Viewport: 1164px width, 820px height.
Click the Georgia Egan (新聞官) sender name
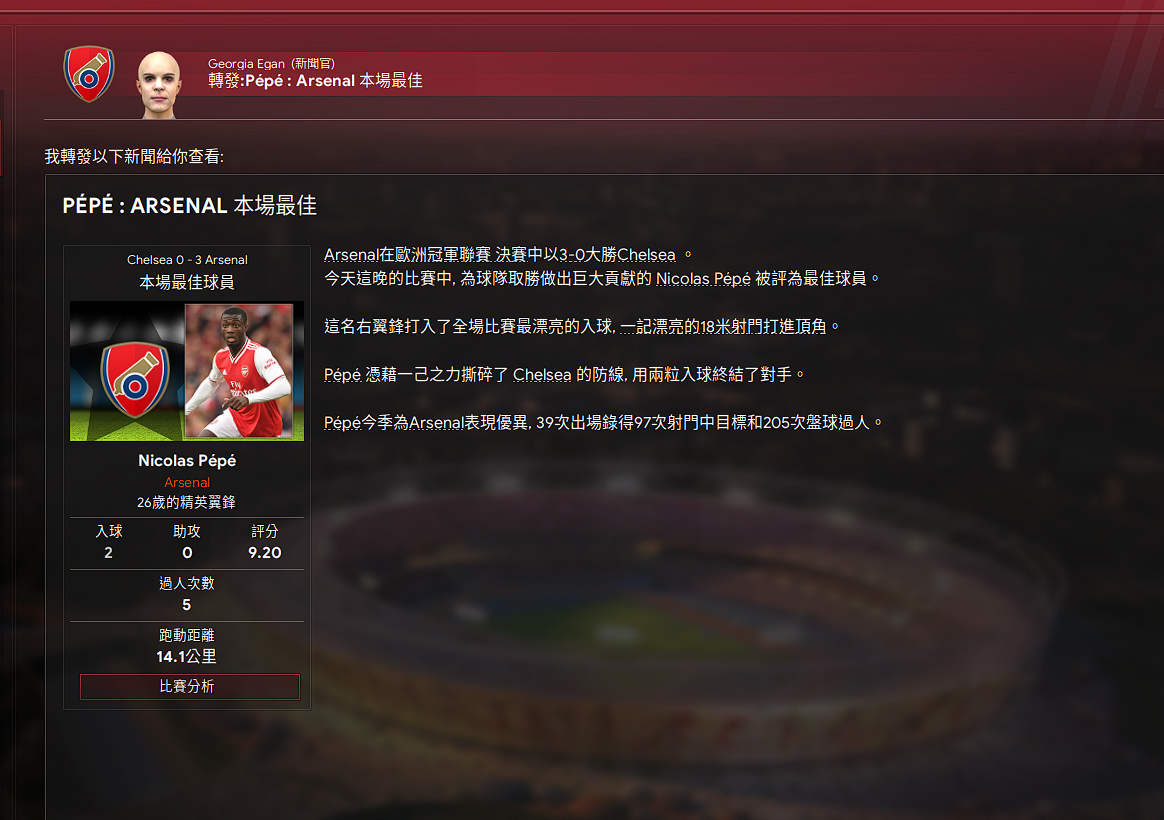click(272, 64)
